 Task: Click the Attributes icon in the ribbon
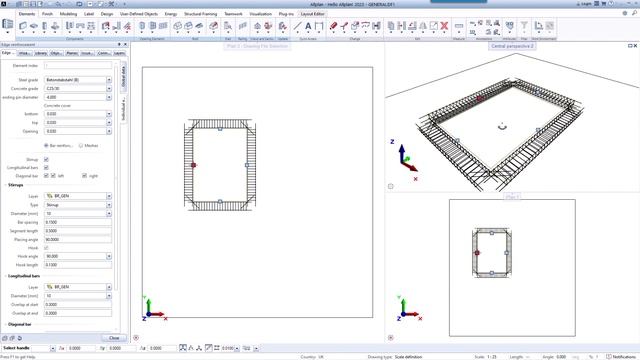click(509, 27)
